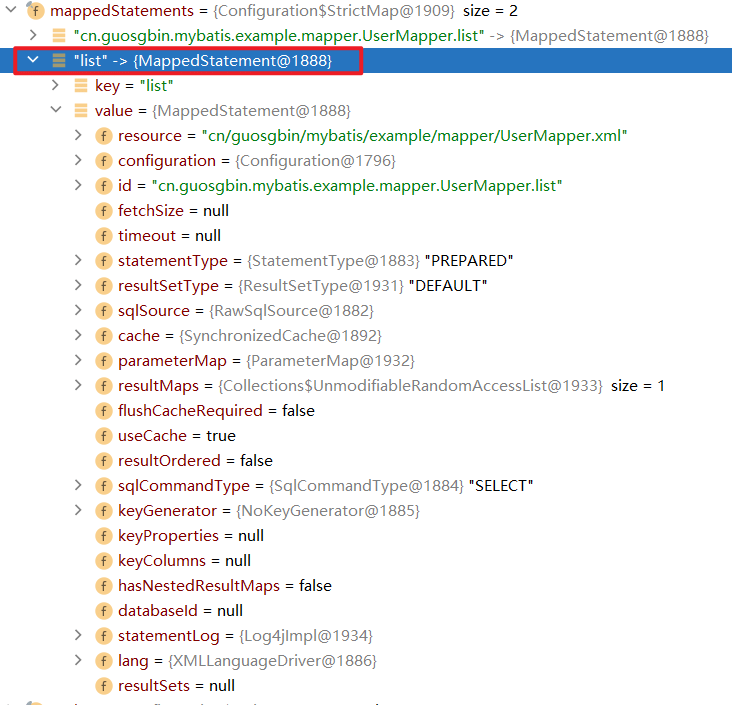The width and height of the screenshot is (732, 705).
Task: Click the field icon before databaseId
Action: click(104, 611)
